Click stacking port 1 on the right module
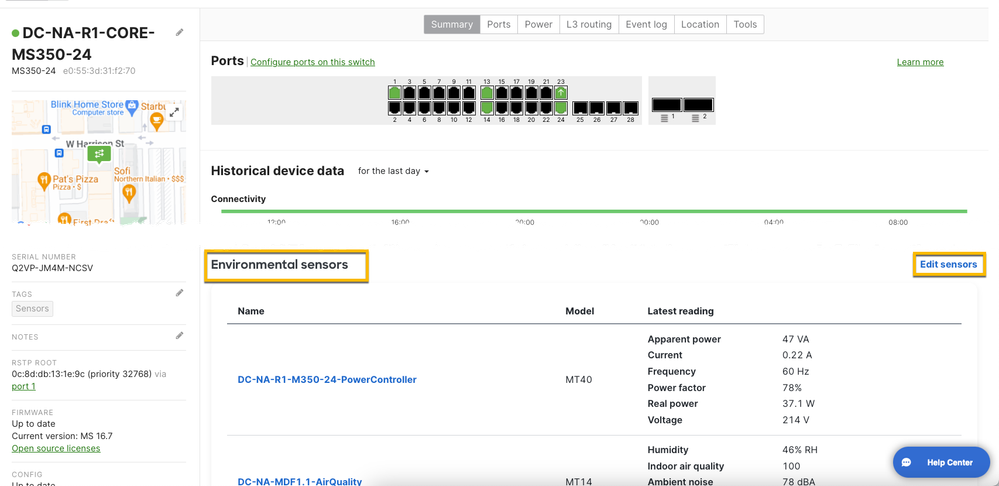 click(x=666, y=104)
